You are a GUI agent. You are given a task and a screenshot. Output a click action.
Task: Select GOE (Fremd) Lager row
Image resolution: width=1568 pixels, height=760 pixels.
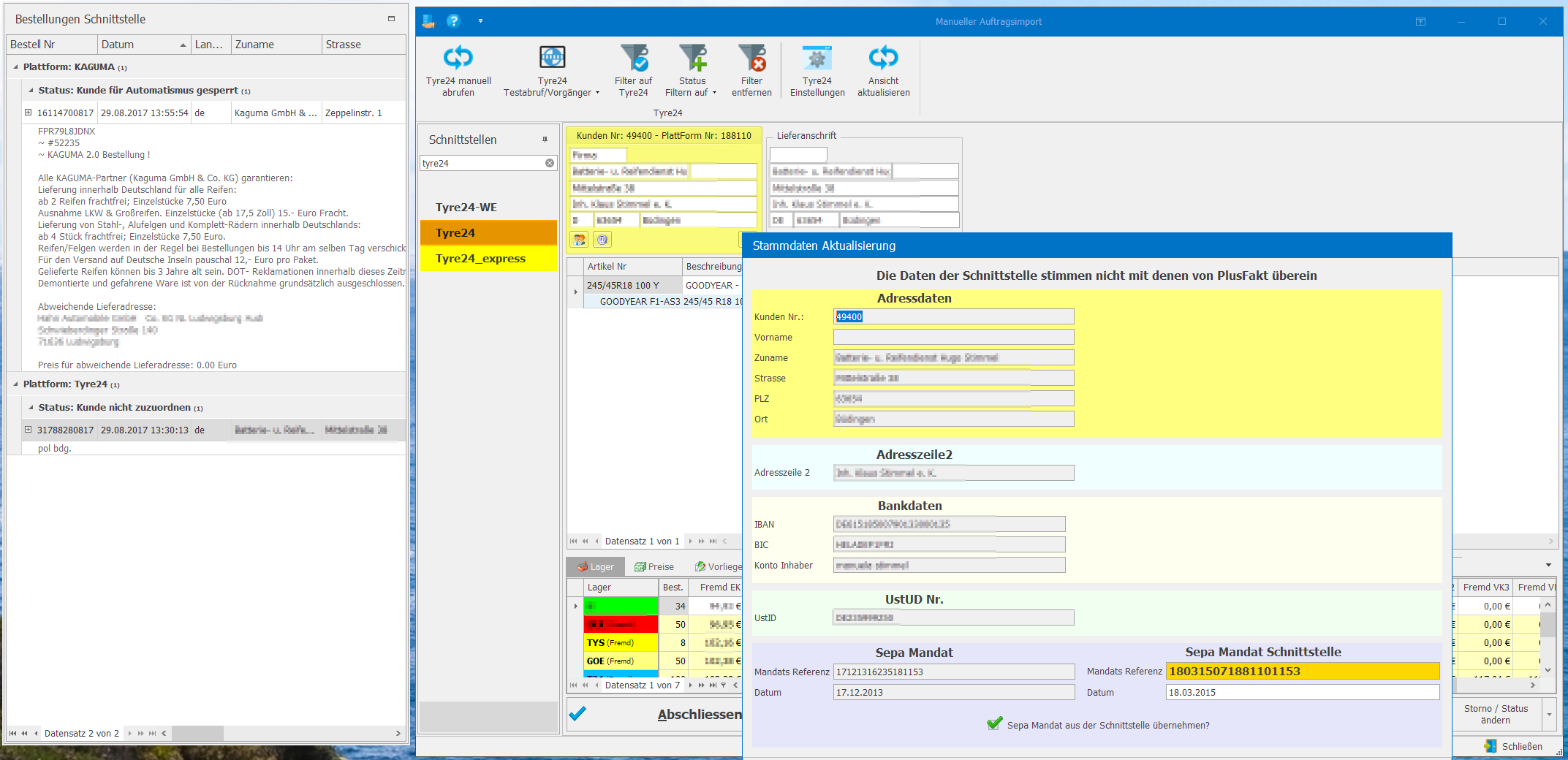point(621,661)
